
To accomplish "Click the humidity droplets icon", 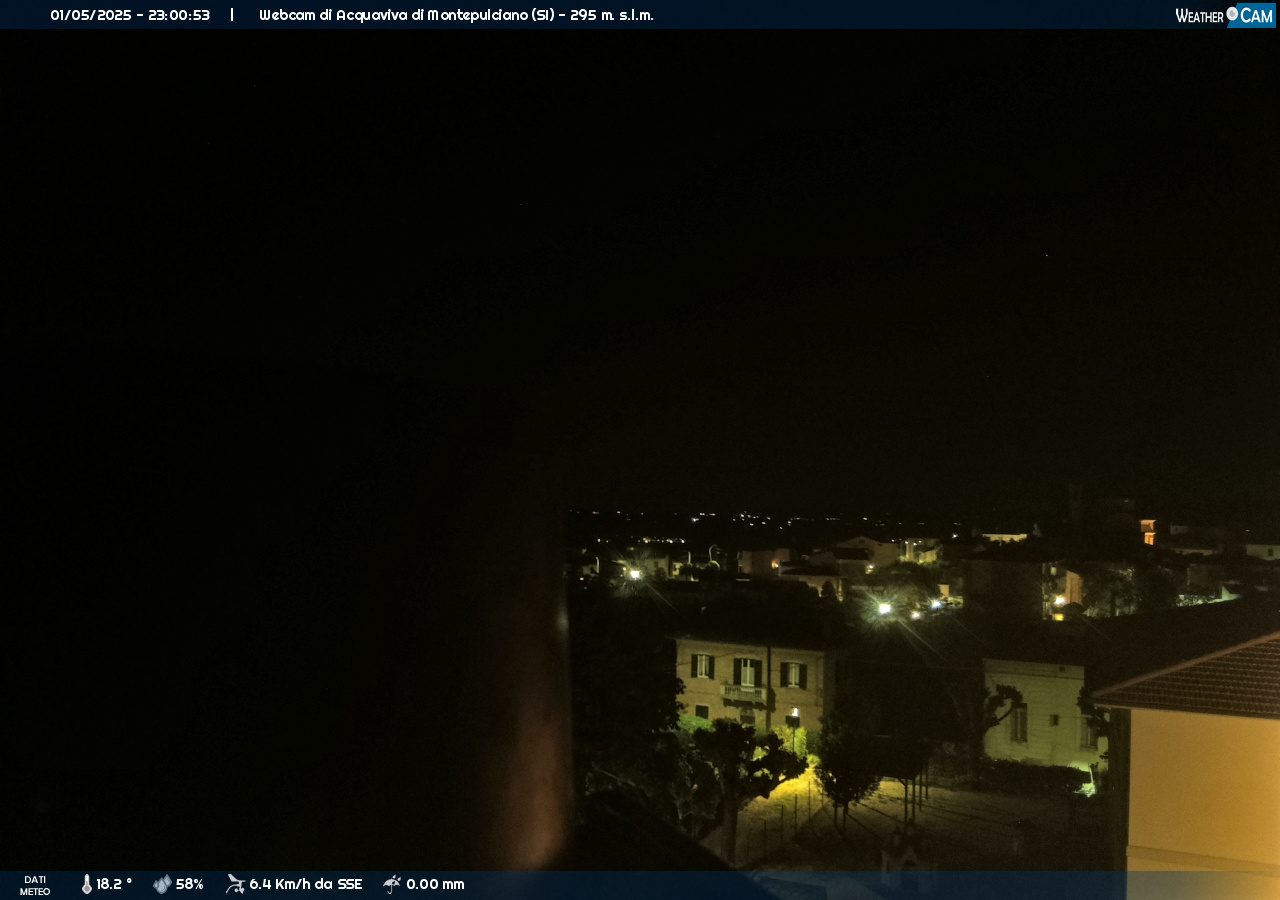I will [162, 884].
